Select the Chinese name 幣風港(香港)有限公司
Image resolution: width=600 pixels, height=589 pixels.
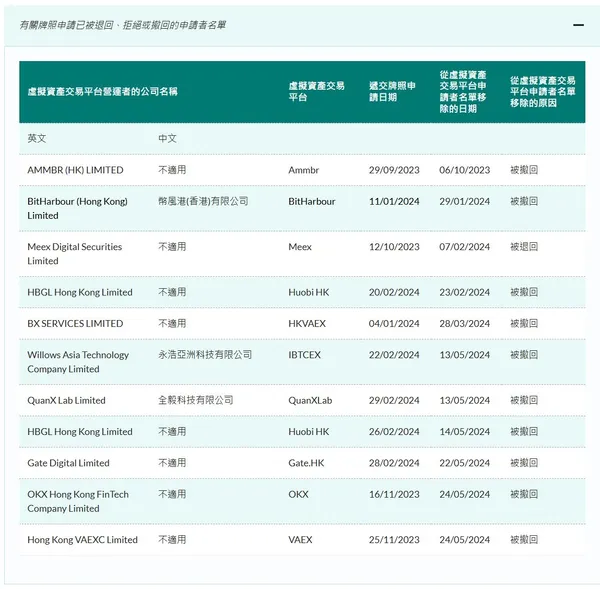tap(203, 201)
